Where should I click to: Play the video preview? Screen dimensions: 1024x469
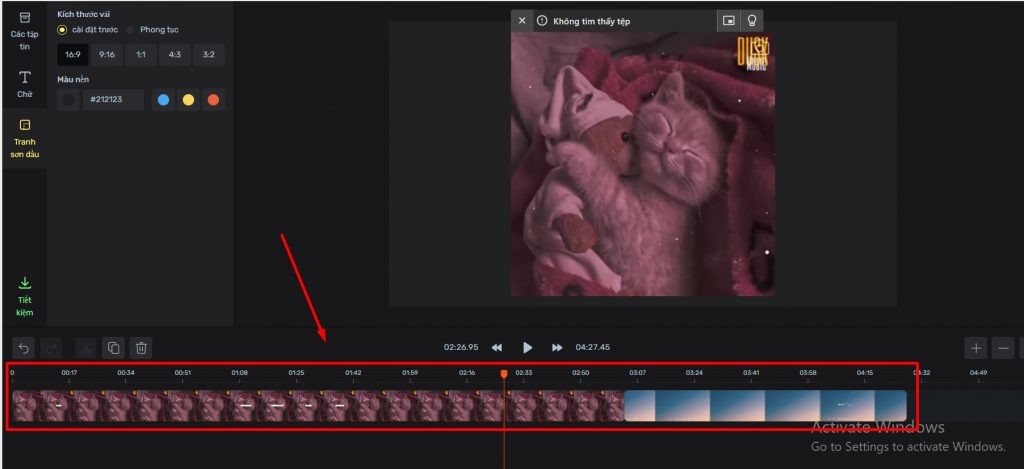tap(528, 348)
